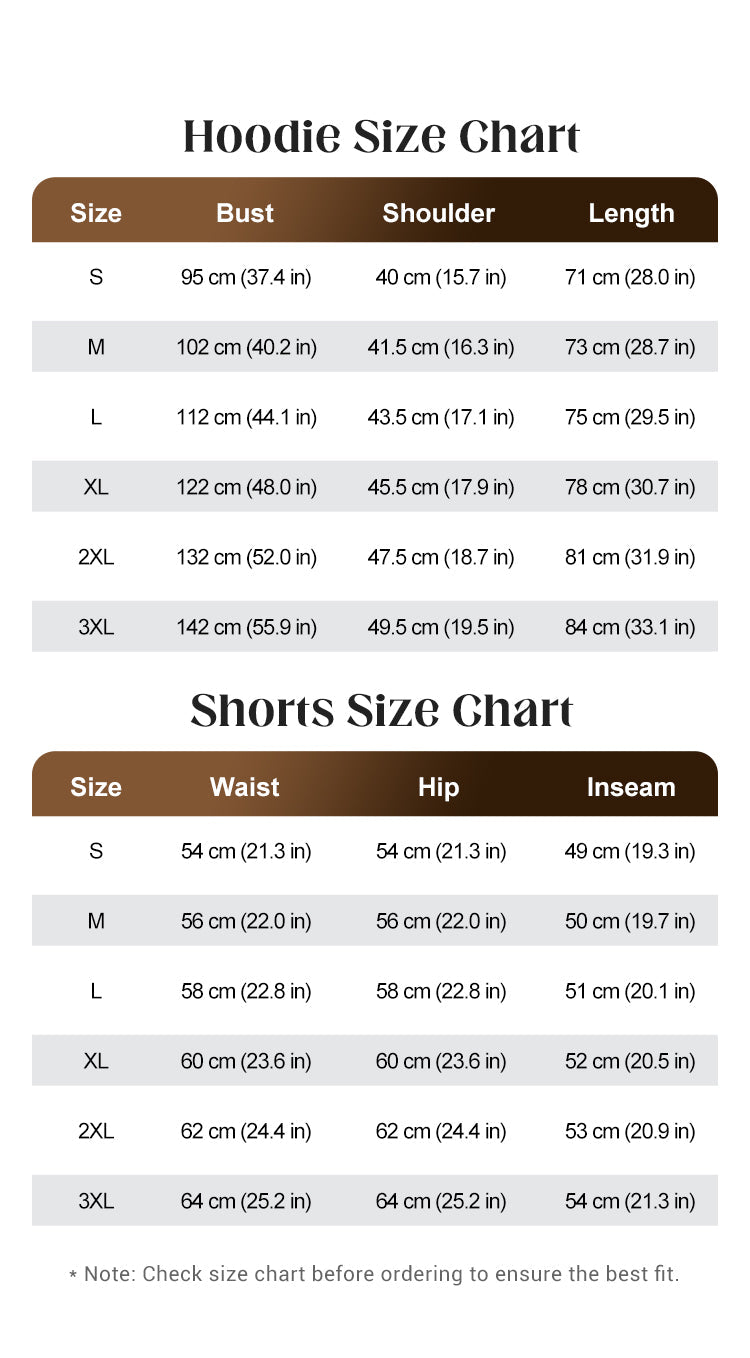Select the Hip column header
Image resolution: width=750 pixels, height=1358 pixels.
[438, 787]
